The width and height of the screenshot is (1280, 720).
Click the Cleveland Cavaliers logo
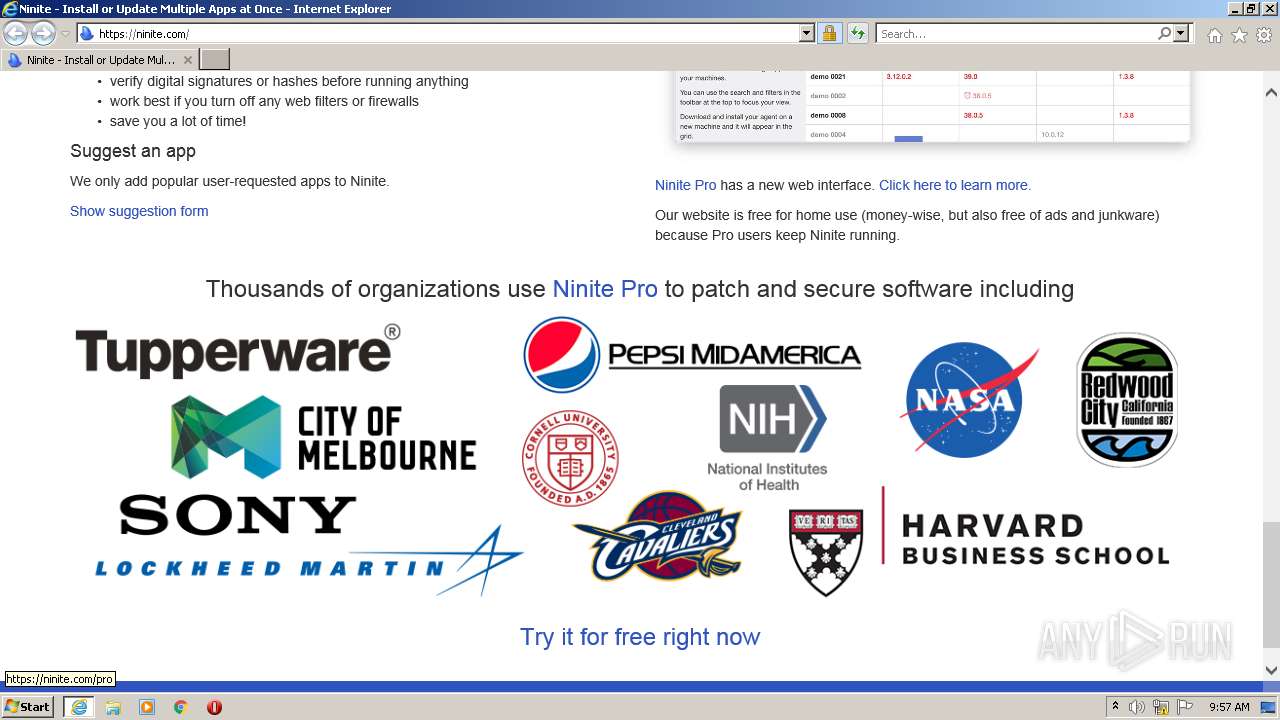point(657,537)
